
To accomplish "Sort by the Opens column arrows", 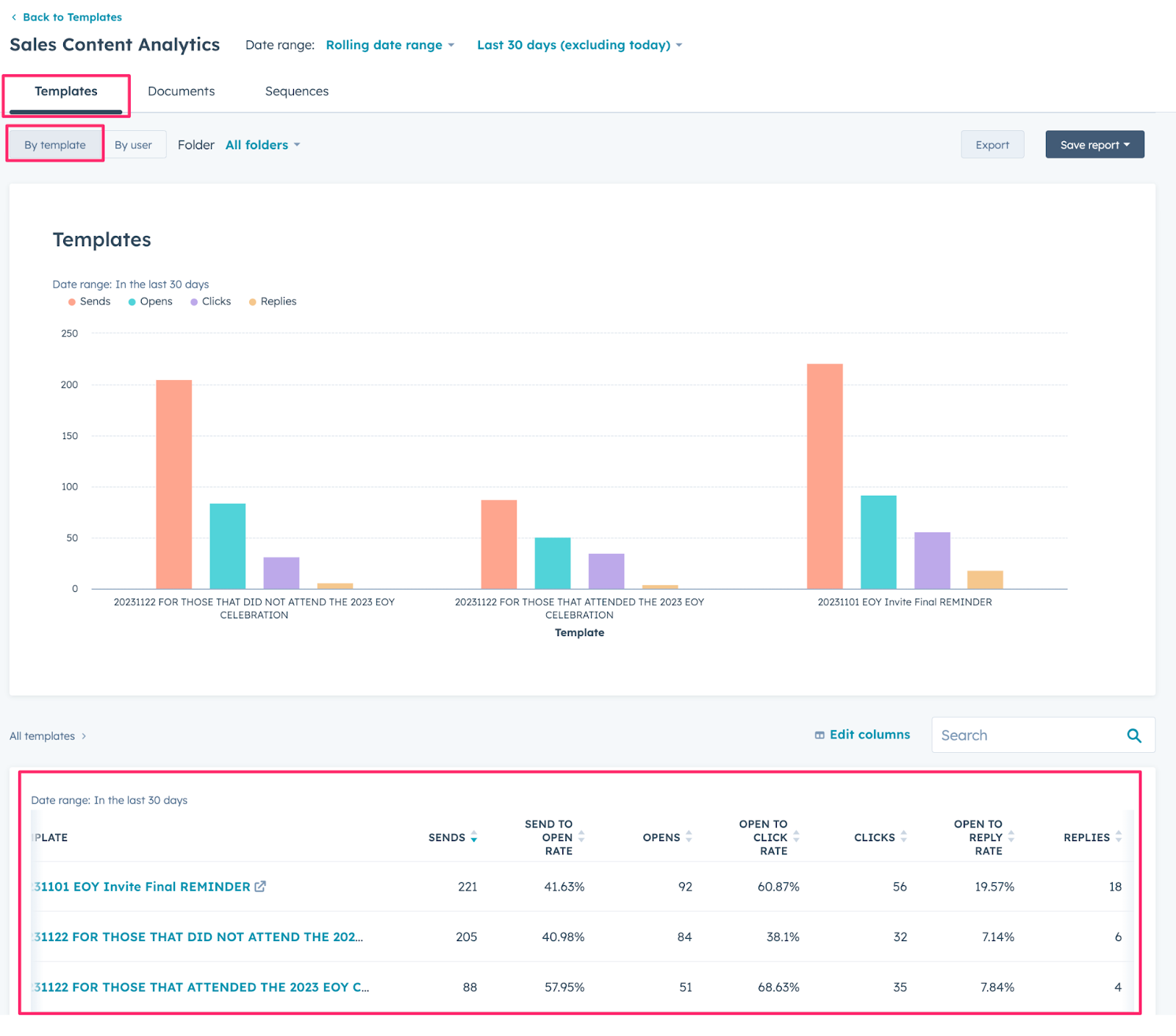I will [689, 837].
